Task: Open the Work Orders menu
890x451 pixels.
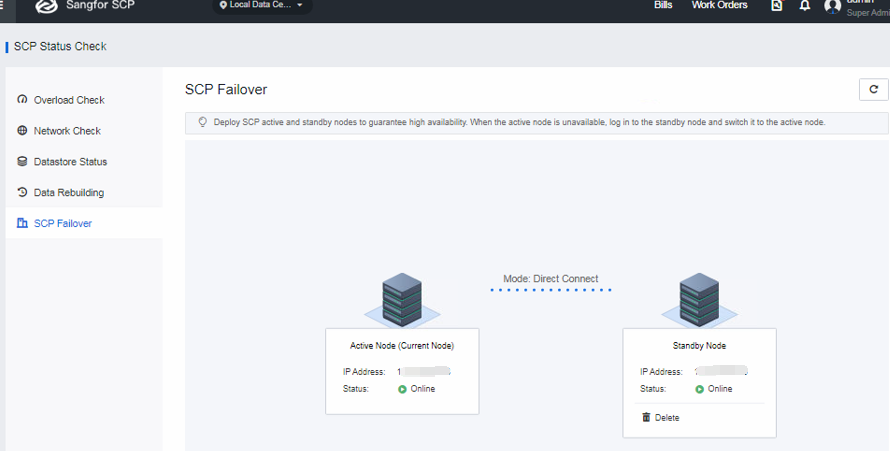Action: [719, 6]
